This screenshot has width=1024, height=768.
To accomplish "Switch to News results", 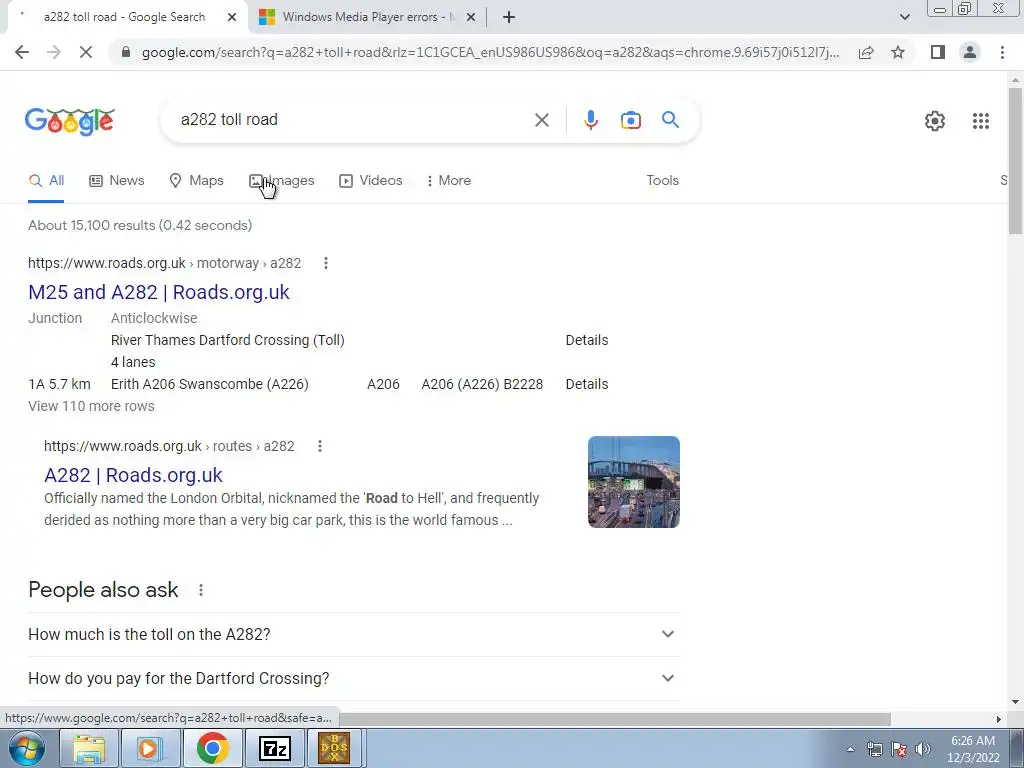I will (116, 181).
